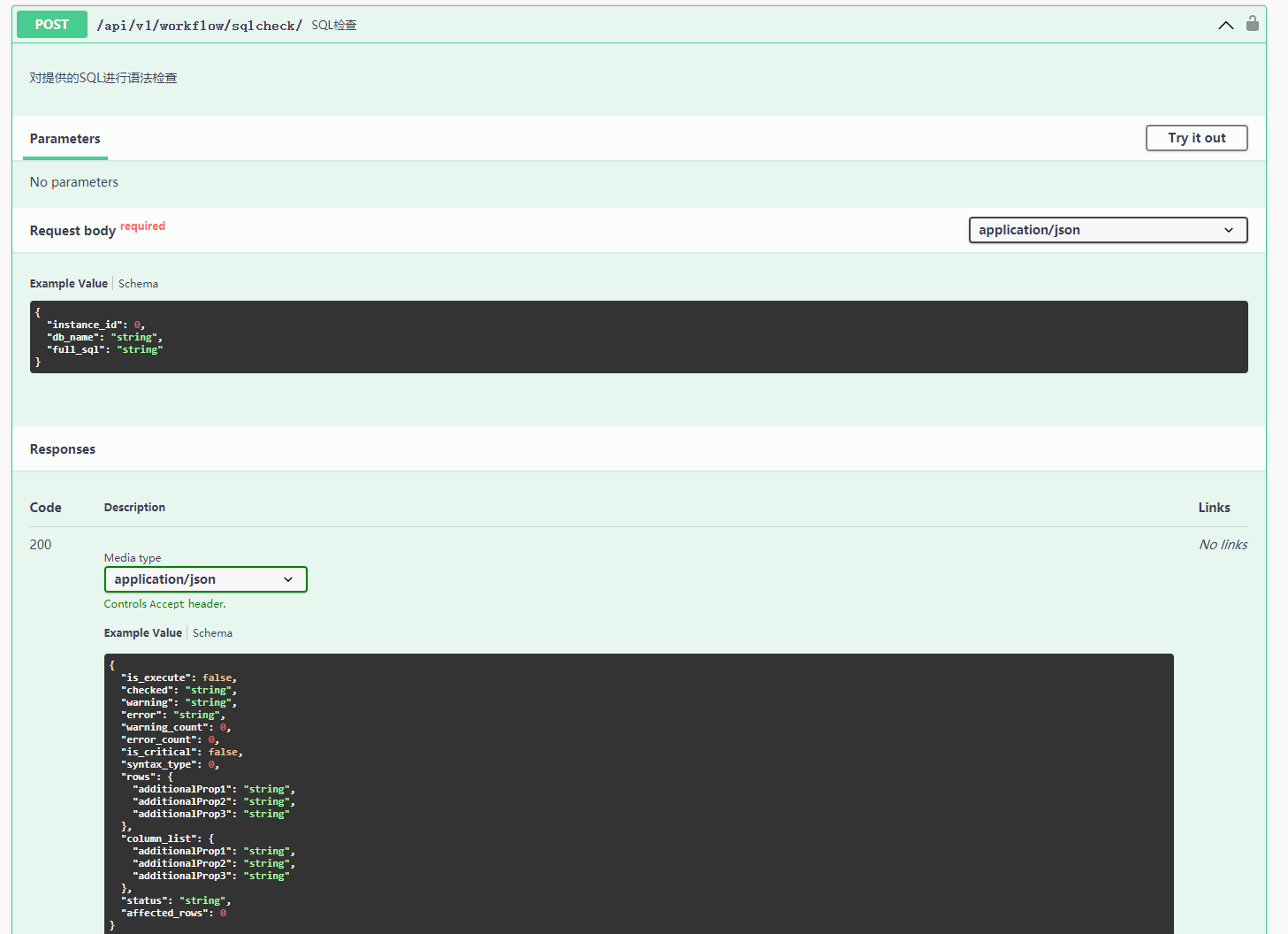Collapse the sqlcheck endpoint with chevron
1288x934 pixels.
1225,25
